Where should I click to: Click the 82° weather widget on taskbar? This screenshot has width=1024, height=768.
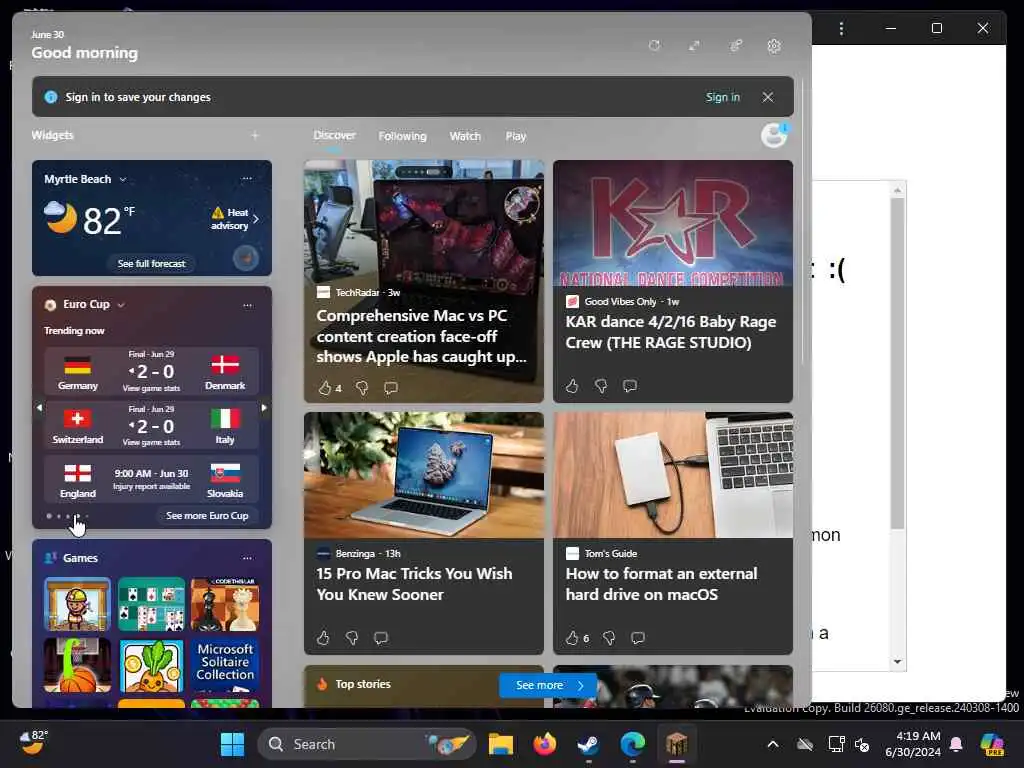[33, 743]
